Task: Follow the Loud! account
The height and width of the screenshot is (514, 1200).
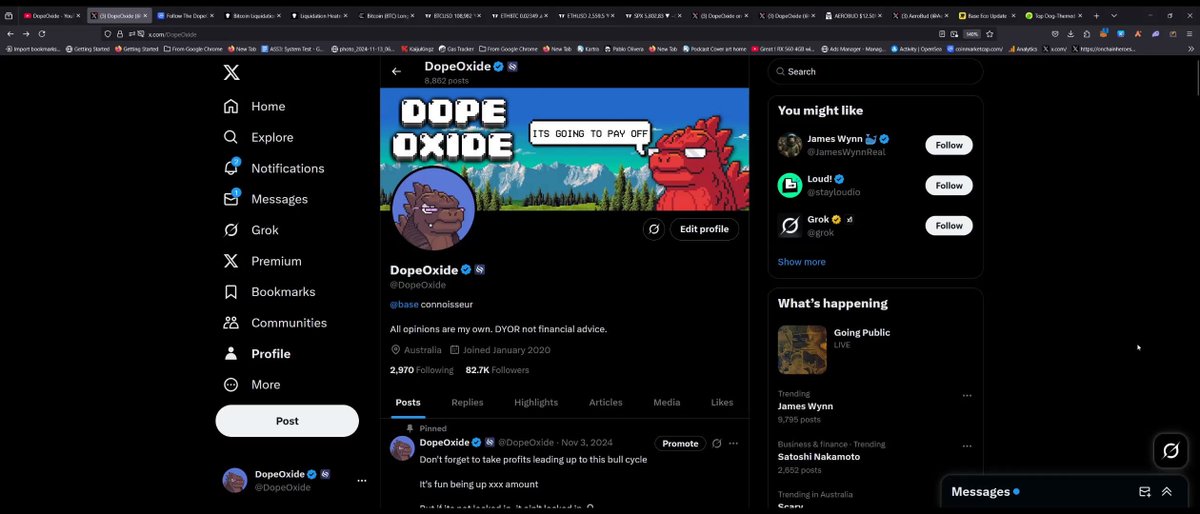Action: click(949, 185)
